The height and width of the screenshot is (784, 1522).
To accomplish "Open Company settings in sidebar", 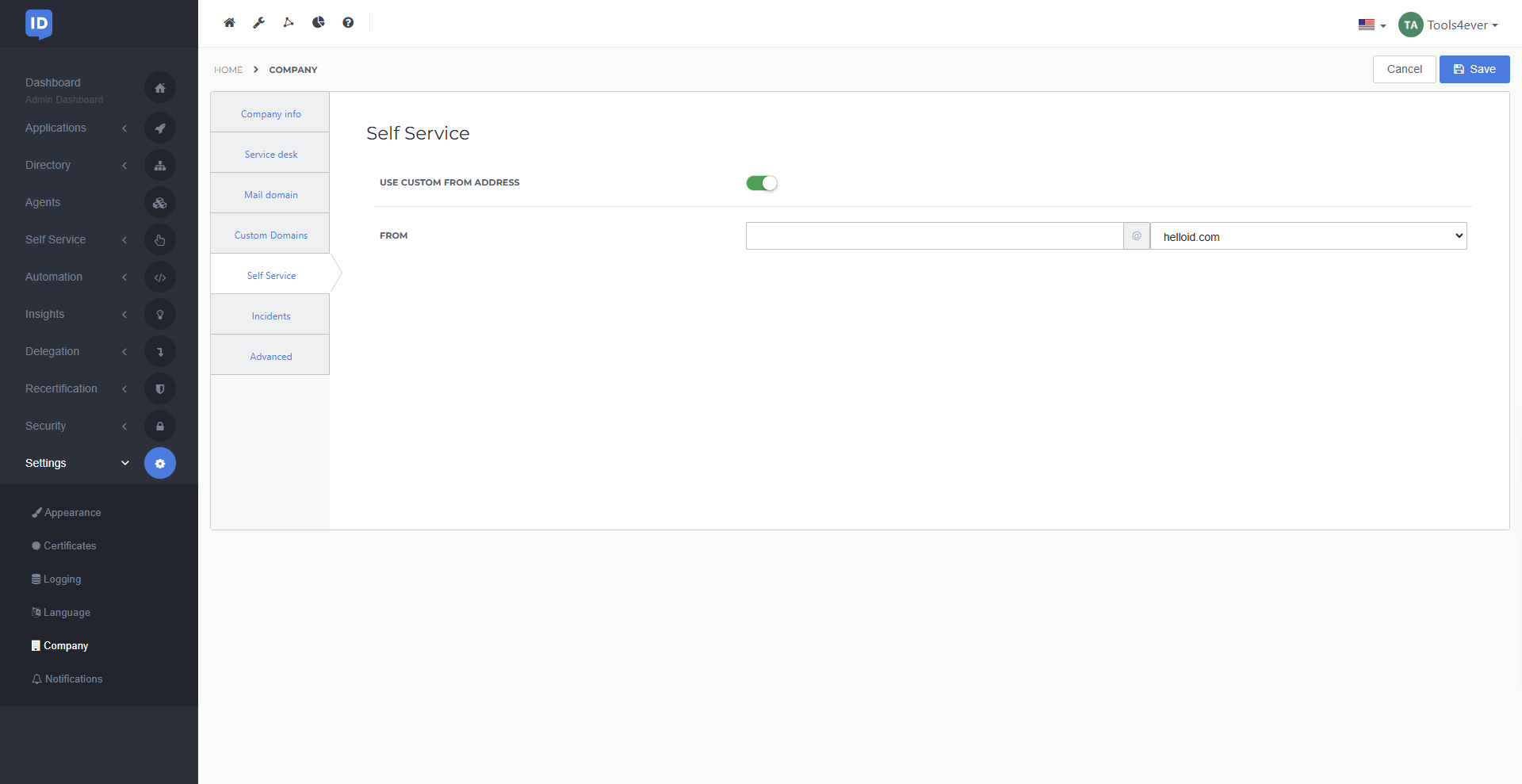I will click(60, 646).
